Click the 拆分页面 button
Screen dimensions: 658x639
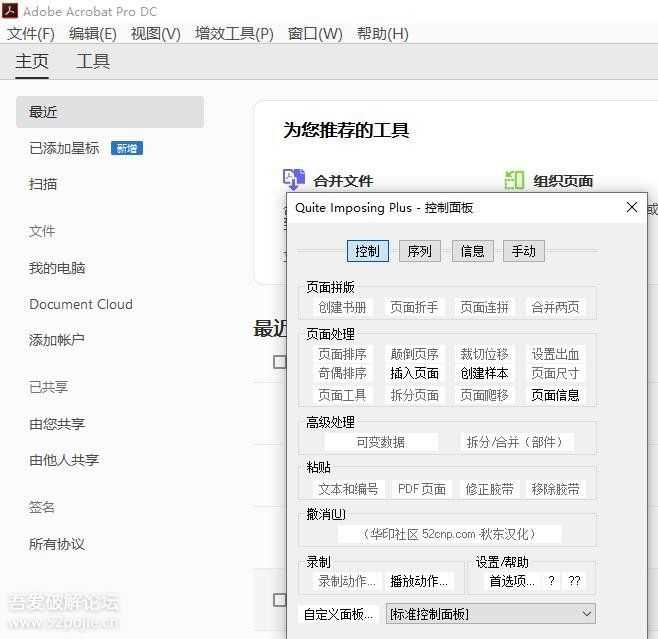point(414,395)
